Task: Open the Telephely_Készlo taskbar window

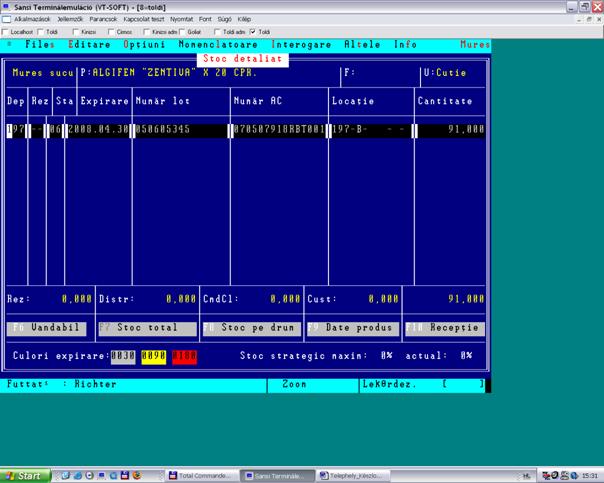Action: [359, 476]
